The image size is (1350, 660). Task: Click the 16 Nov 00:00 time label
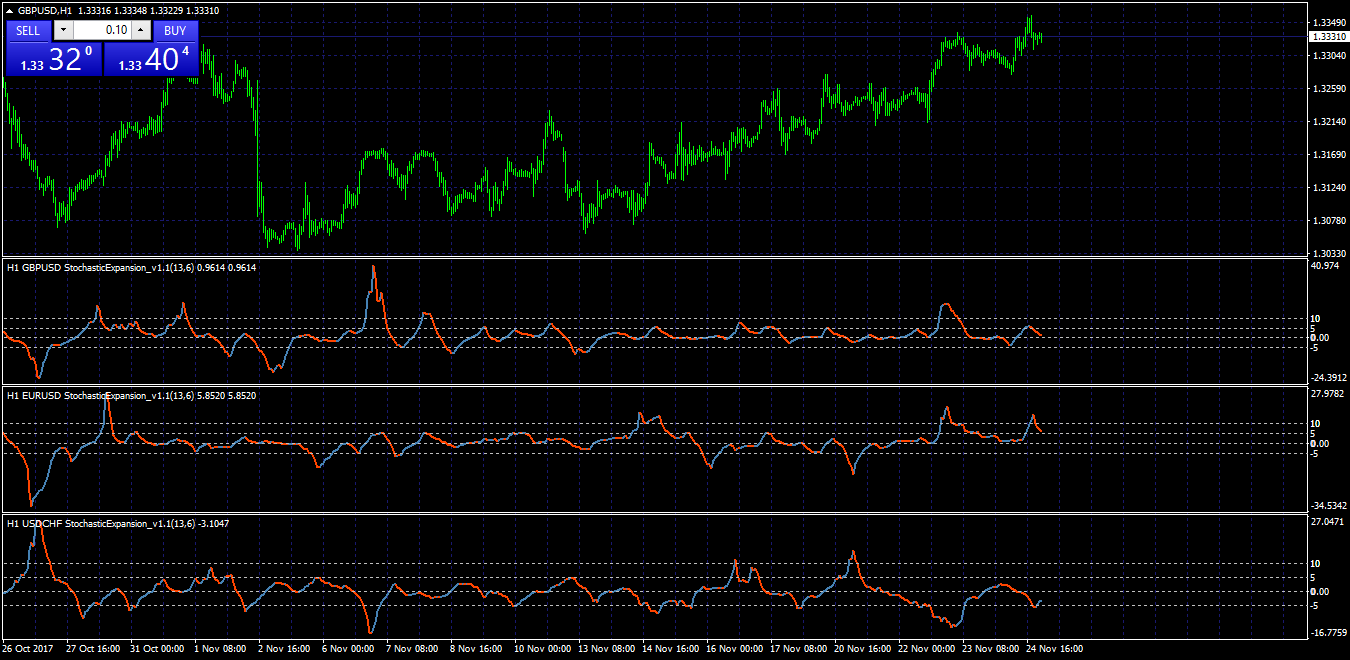[x=735, y=648]
